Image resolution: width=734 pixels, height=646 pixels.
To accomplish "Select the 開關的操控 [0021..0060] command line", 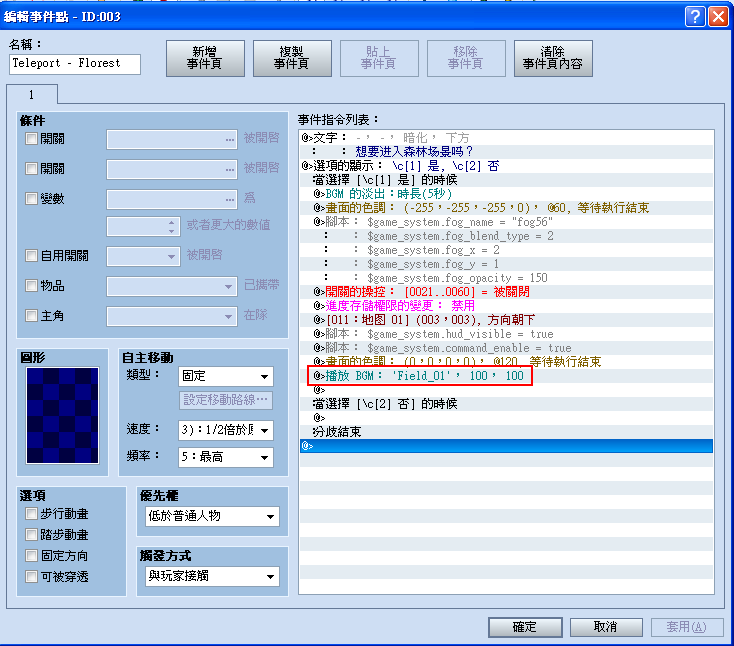I will click(506, 292).
